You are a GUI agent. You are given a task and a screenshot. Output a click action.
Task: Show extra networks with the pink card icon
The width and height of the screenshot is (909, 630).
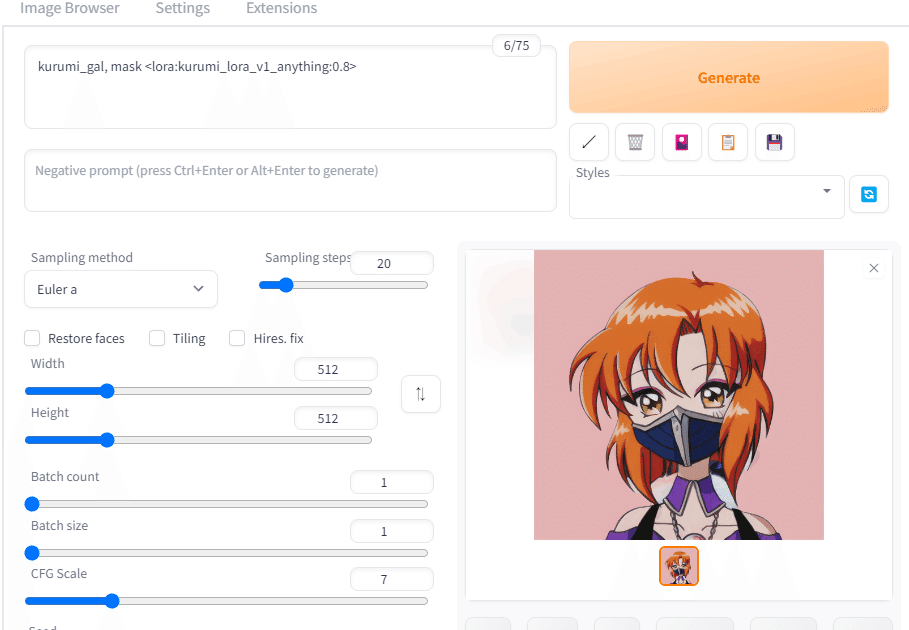coord(682,142)
